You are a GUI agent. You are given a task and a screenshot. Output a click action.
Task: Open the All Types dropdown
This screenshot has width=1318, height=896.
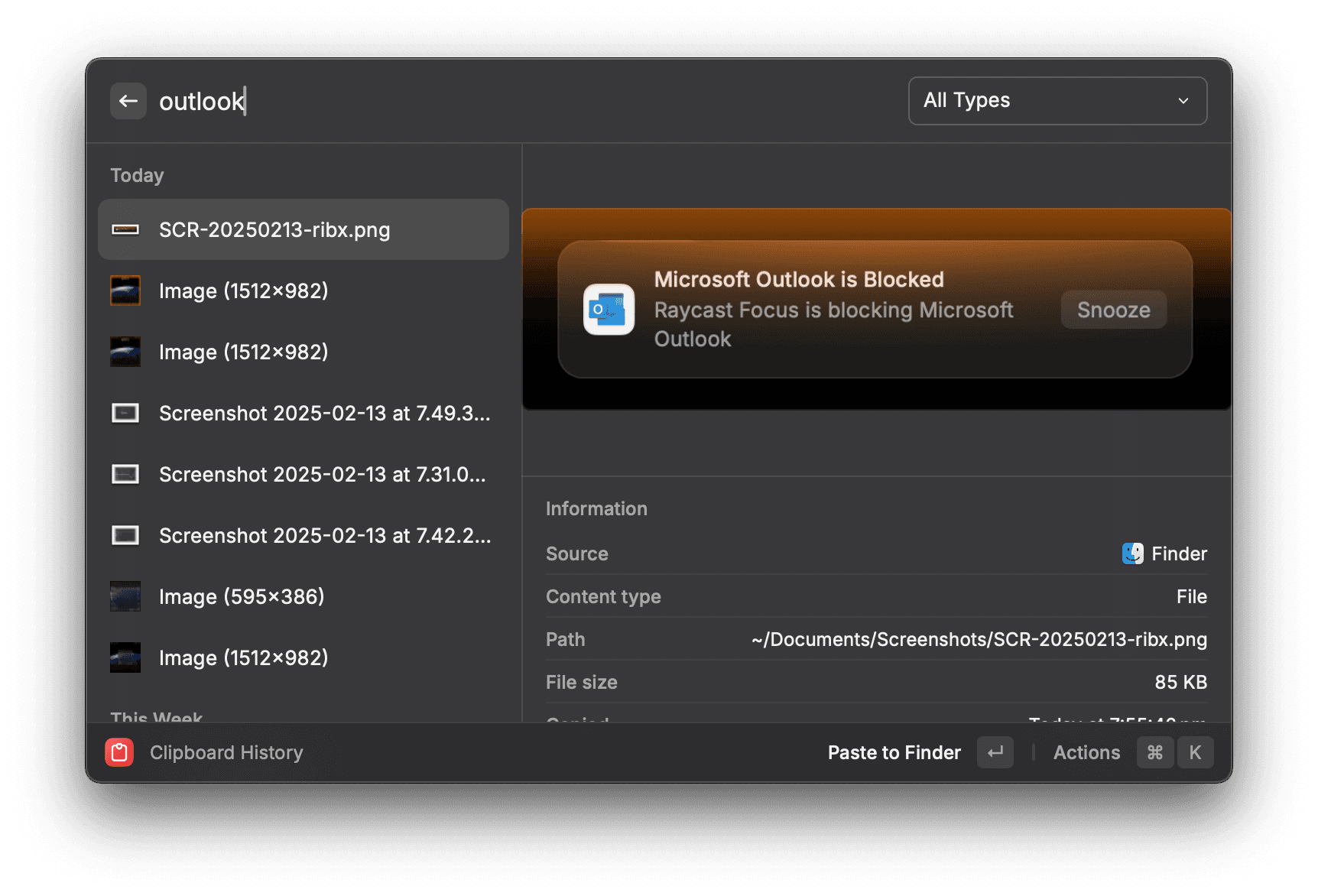click(x=1057, y=100)
